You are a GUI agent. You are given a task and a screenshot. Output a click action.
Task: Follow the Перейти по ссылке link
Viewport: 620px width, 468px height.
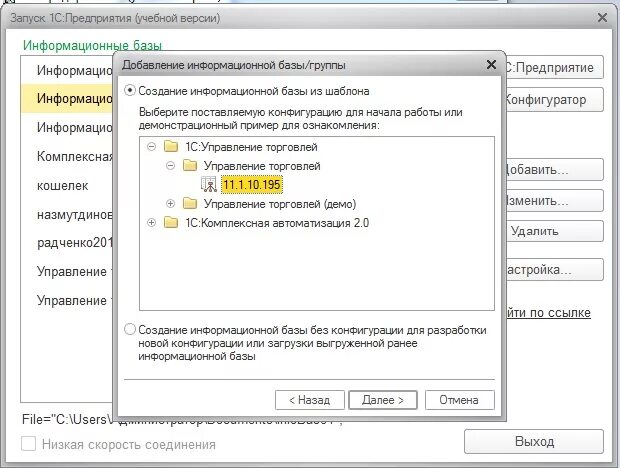(548, 313)
